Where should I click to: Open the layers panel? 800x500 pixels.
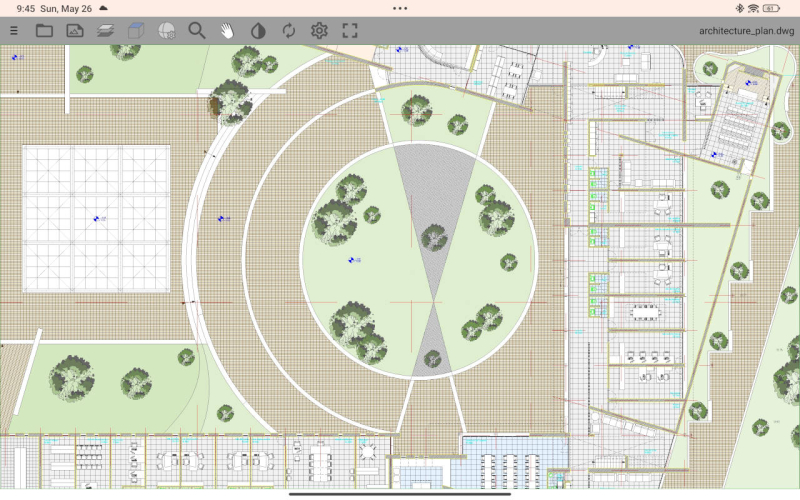[105, 31]
